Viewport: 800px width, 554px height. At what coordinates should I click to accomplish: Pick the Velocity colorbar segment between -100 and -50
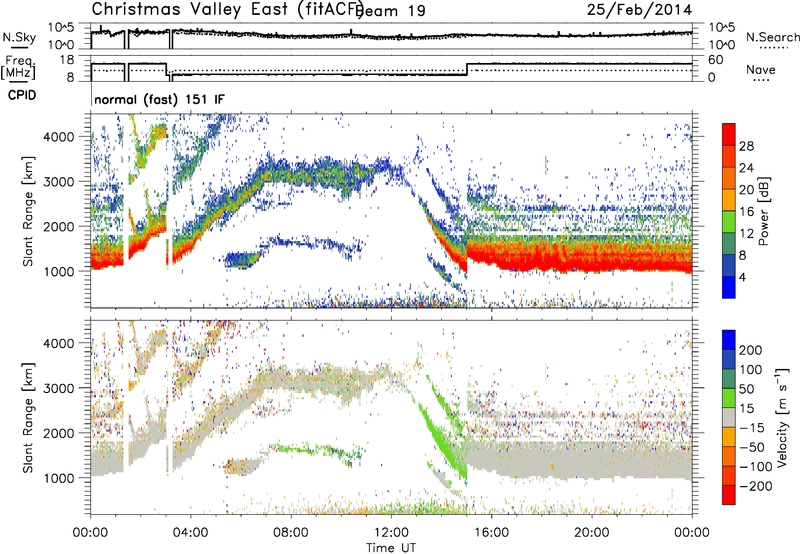[729, 456]
